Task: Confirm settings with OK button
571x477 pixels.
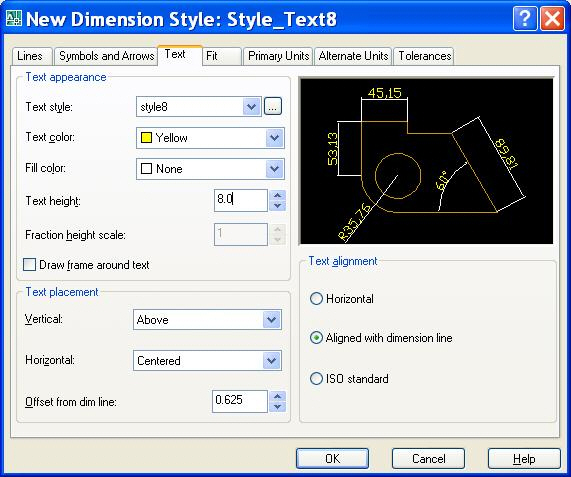Action: click(332, 458)
